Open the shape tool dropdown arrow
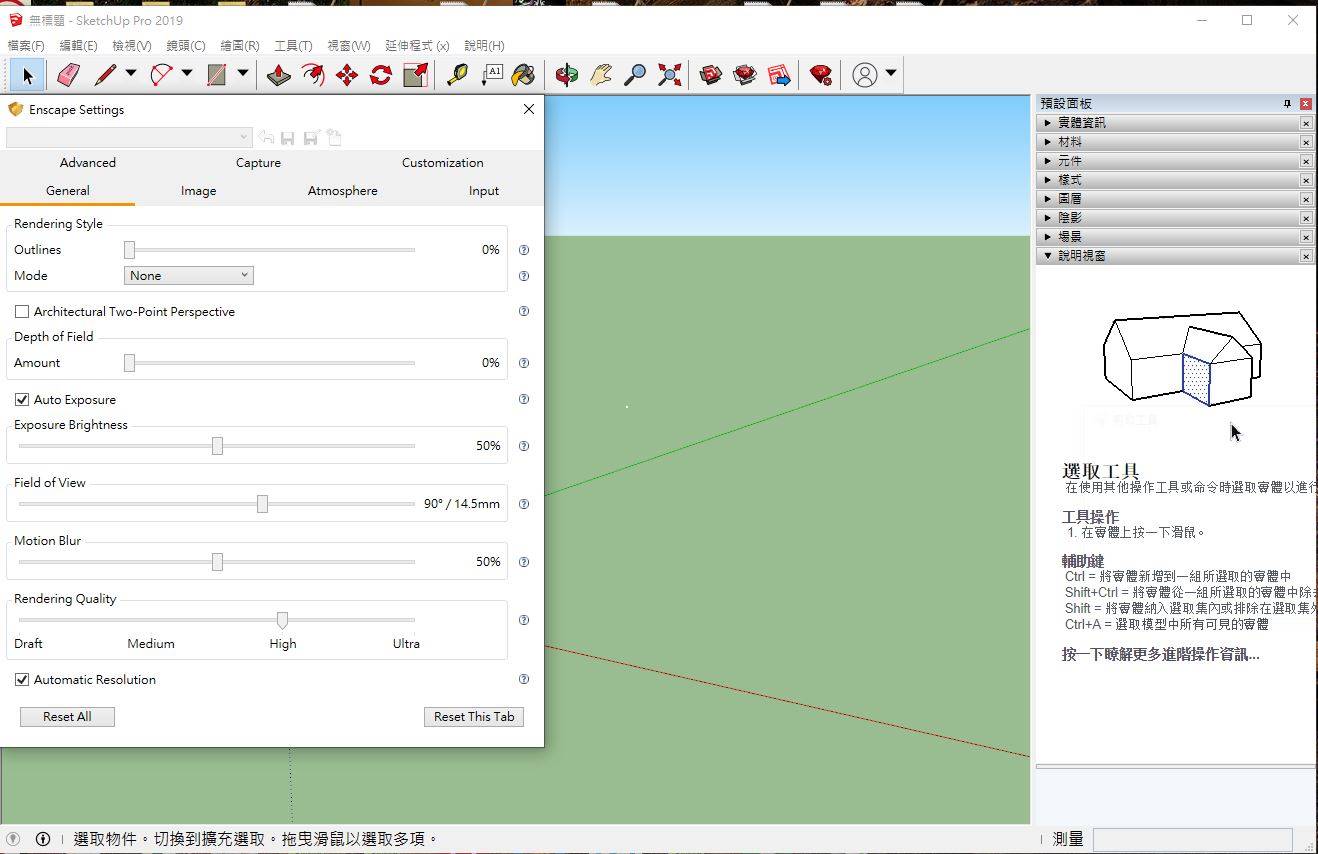The width and height of the screenshot is (1318, 854). (x=243, y=73)
